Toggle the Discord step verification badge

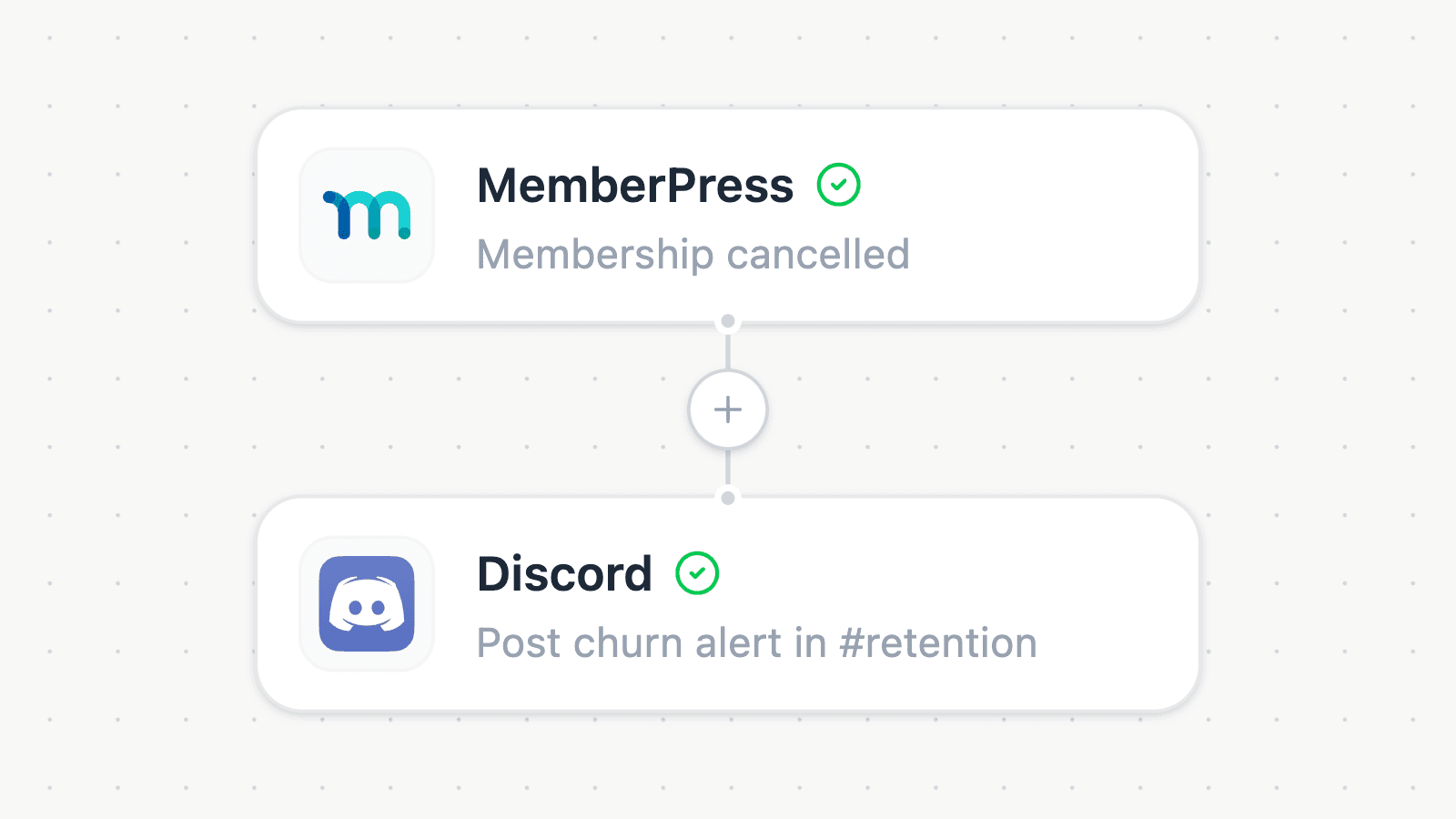[698, 573]
